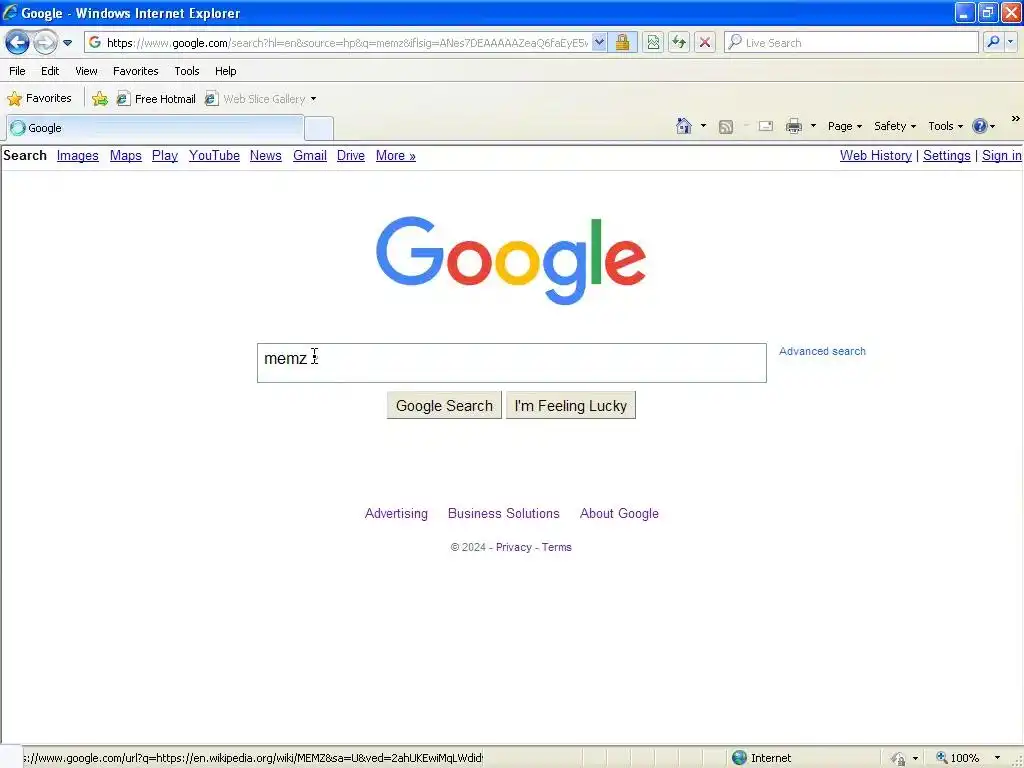1024x768 pixels.
Task: Open the Advanced search link
Action: [822, 351]
